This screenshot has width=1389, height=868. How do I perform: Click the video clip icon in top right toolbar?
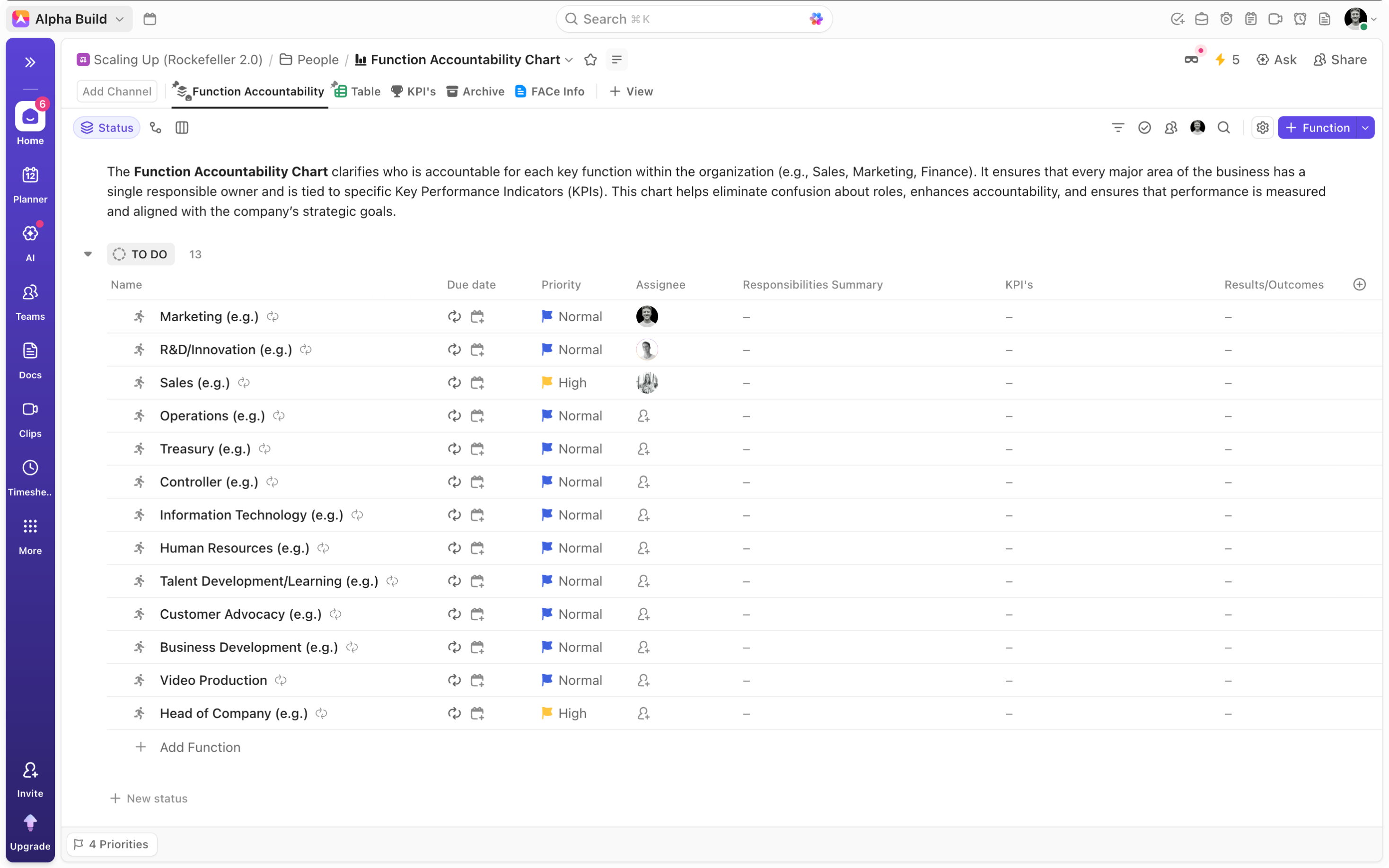[x=1275, y=18]
